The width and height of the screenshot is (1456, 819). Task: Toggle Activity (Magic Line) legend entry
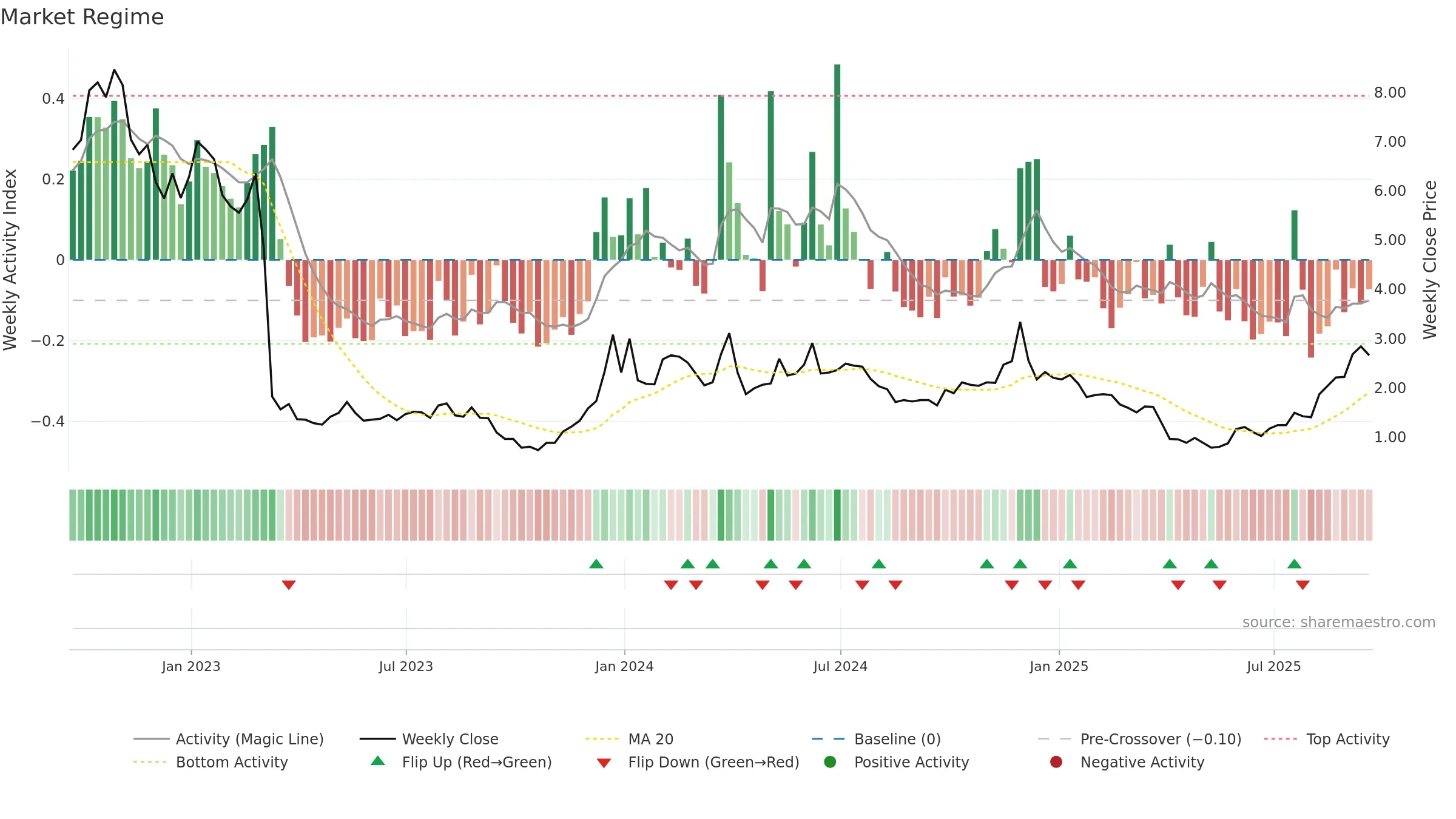[229, 739]
